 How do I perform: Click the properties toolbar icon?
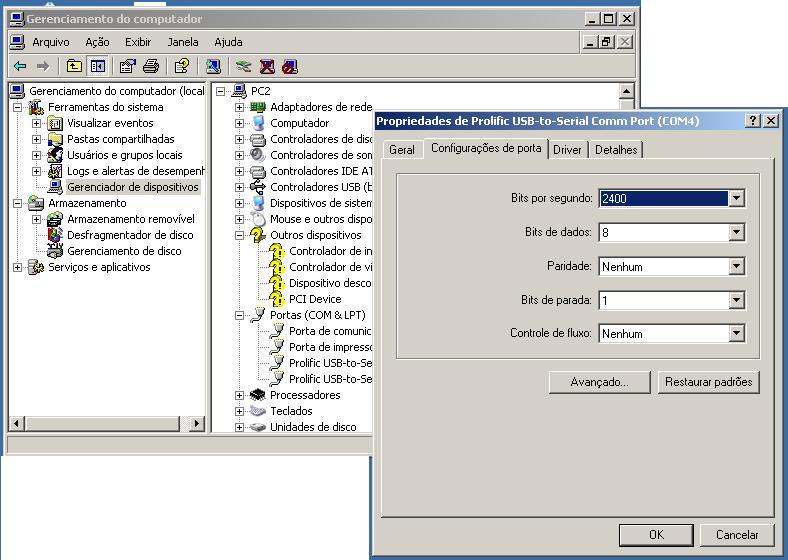pyautogui.click(x=127, y=66)
